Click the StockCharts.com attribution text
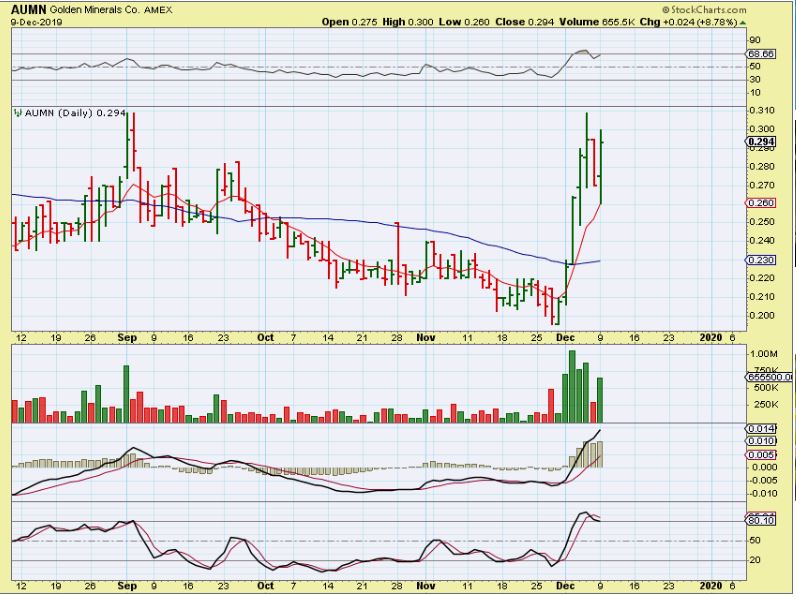 704,10
